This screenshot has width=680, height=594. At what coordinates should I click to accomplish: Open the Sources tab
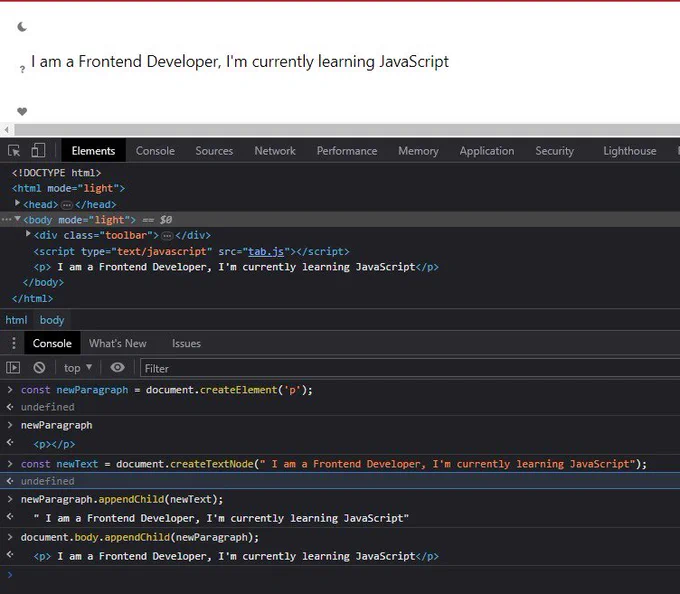pyautogui.click(x=214, y=151)
